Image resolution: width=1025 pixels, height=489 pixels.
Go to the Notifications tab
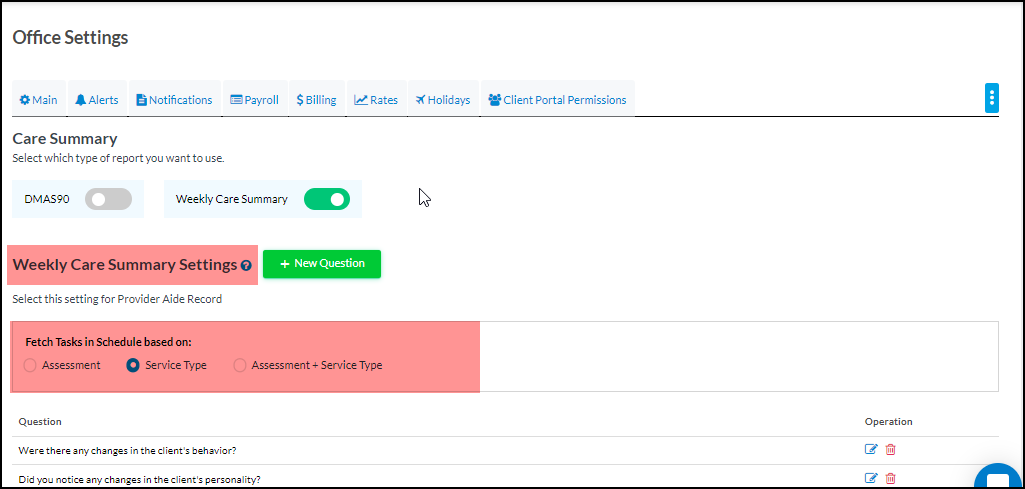pos(174,100)
